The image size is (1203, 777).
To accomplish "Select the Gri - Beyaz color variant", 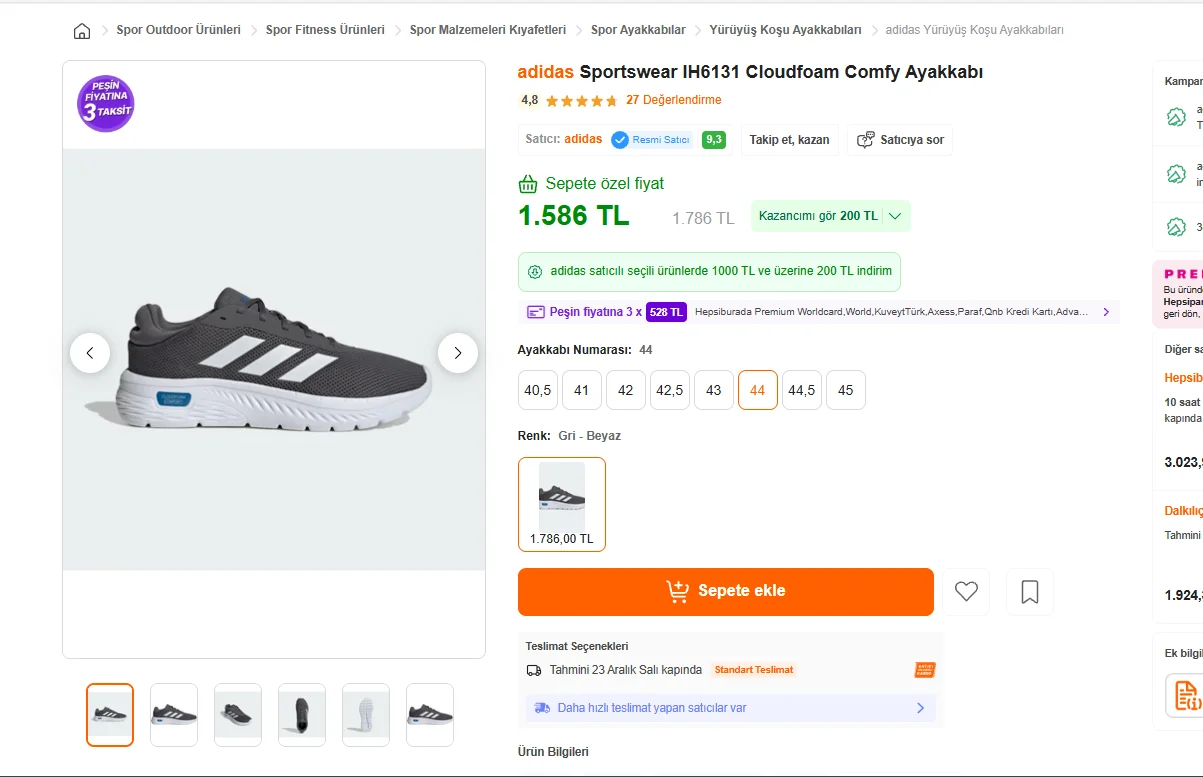I will click(x=562, y=504).
